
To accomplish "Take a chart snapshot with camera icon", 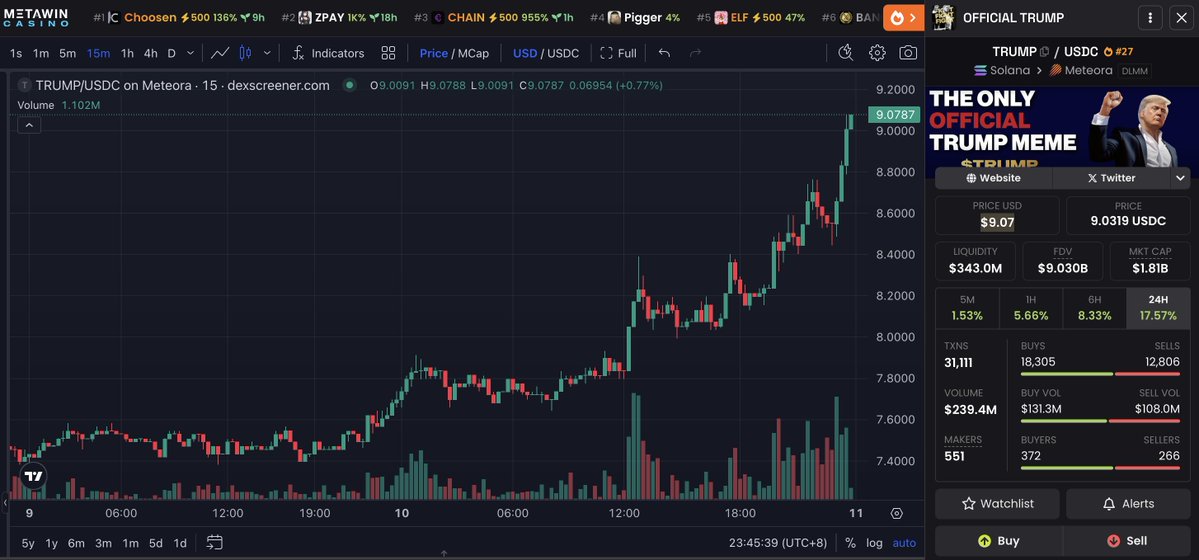I will [908, 53].
